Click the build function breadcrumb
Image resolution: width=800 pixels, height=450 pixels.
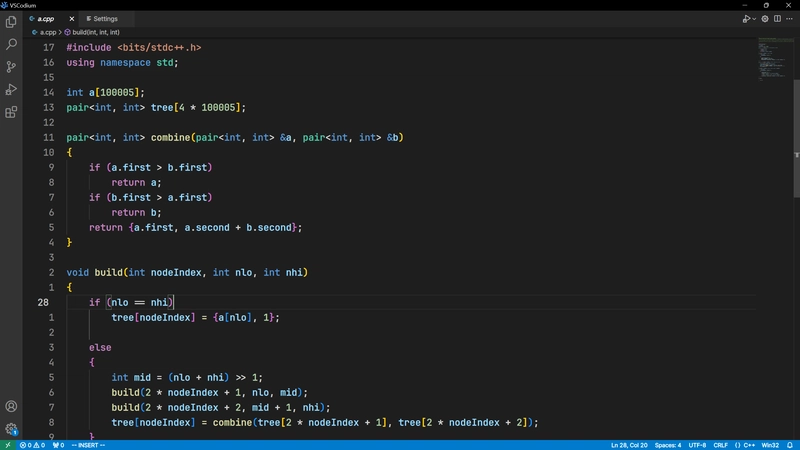[x=96, y=32]
